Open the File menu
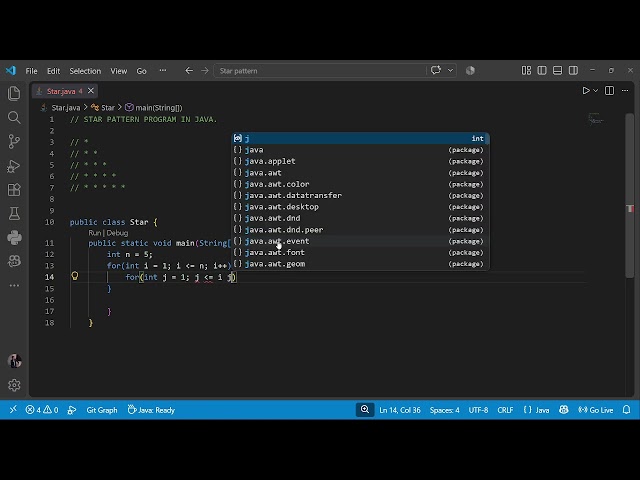Screen dimensions: 640x480 [x=31, y=71]
